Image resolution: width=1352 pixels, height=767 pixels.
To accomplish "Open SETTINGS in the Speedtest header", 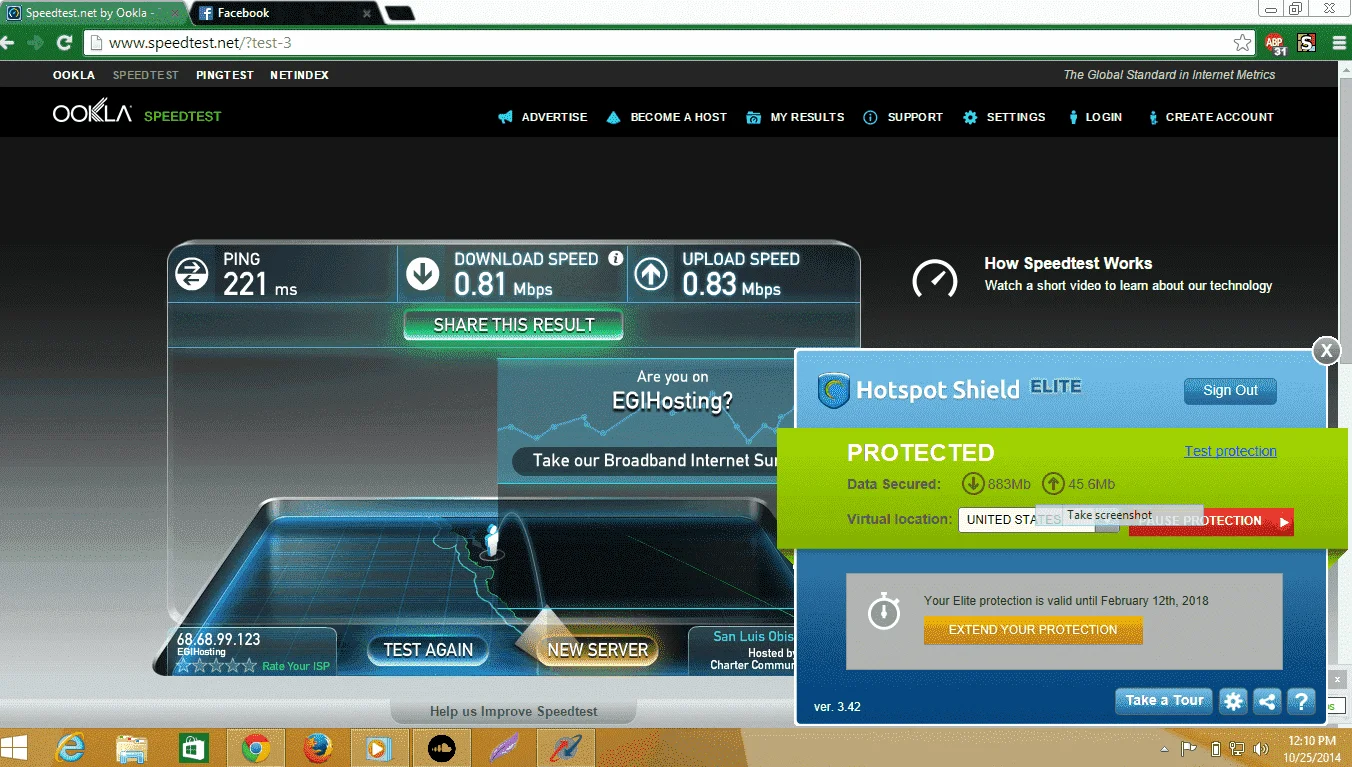I will 1004,117.
